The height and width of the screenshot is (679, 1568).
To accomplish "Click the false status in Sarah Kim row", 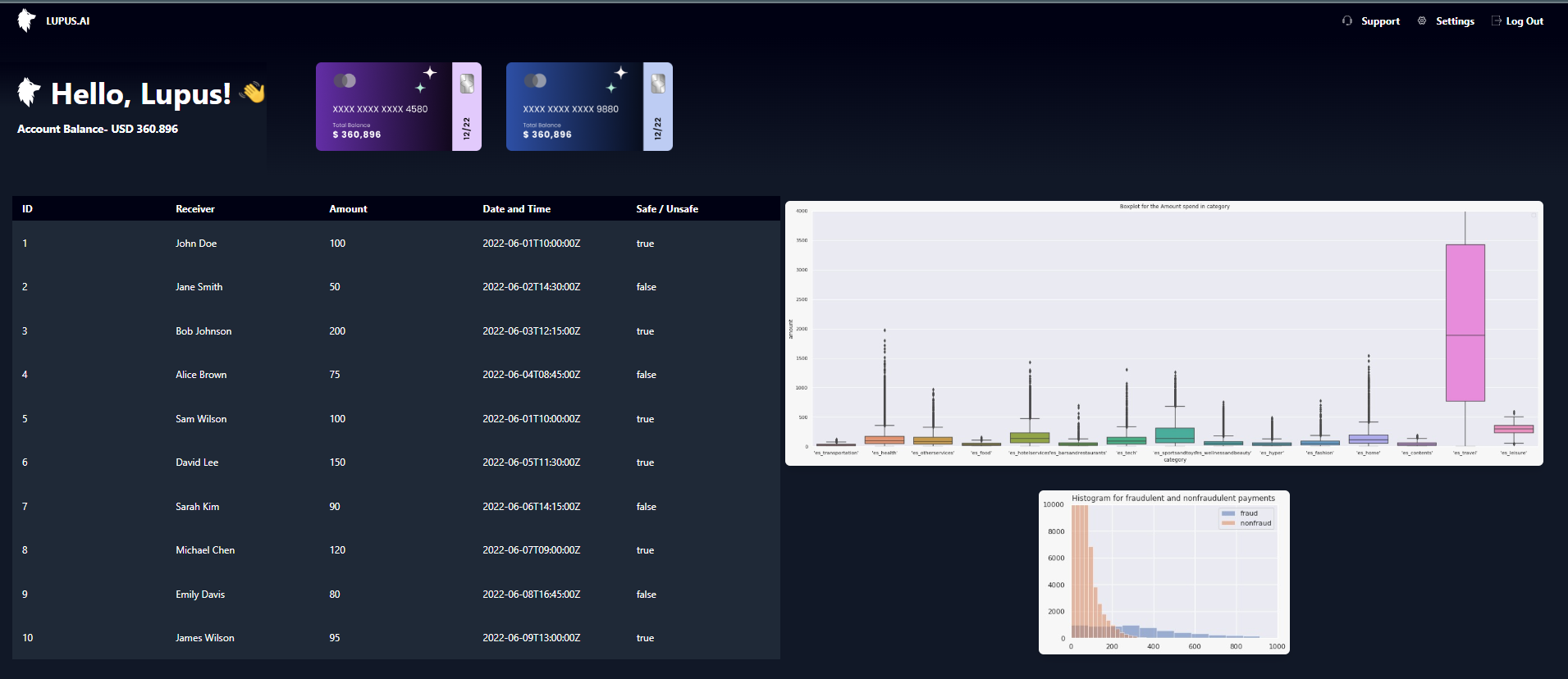I will click(x=647, y=507).
